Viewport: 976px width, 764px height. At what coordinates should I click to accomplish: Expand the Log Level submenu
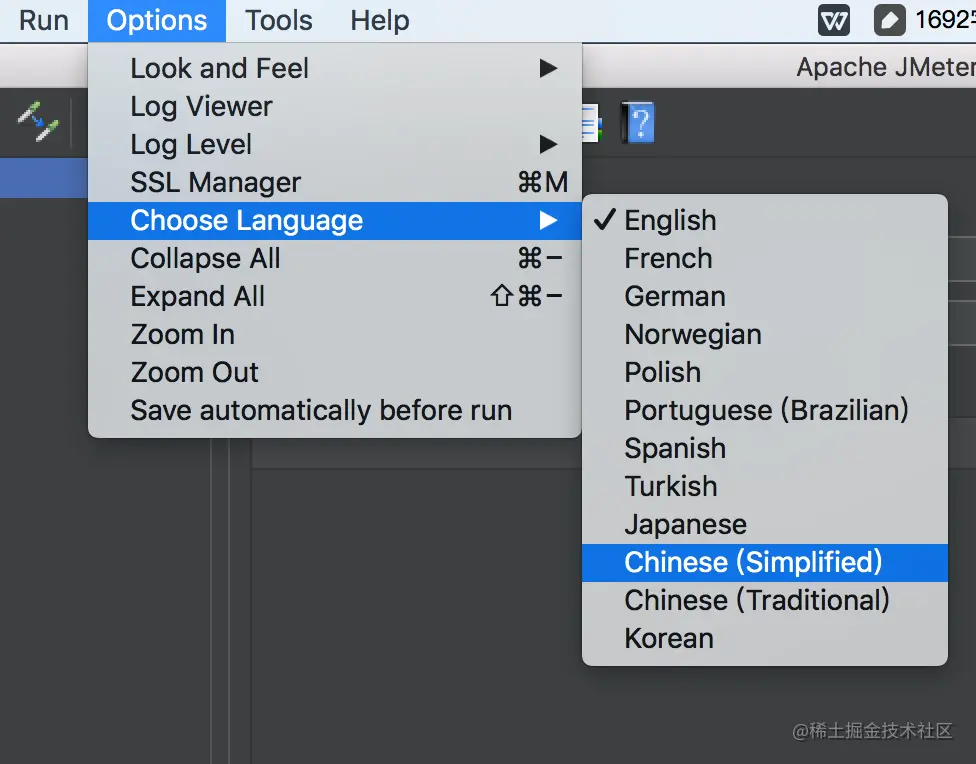(x=335, y=144)
